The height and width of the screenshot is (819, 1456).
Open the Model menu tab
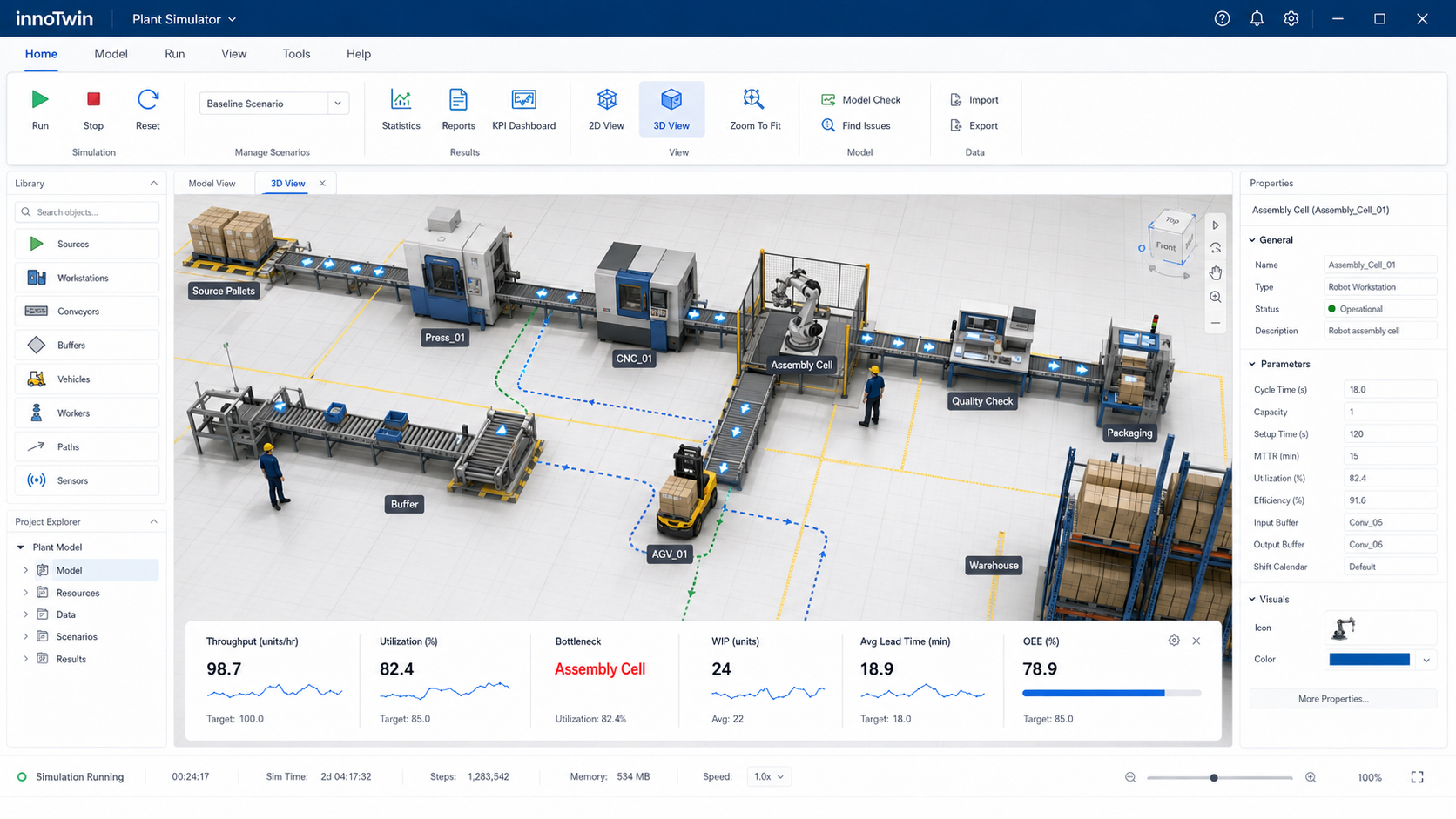pos(111,54)
